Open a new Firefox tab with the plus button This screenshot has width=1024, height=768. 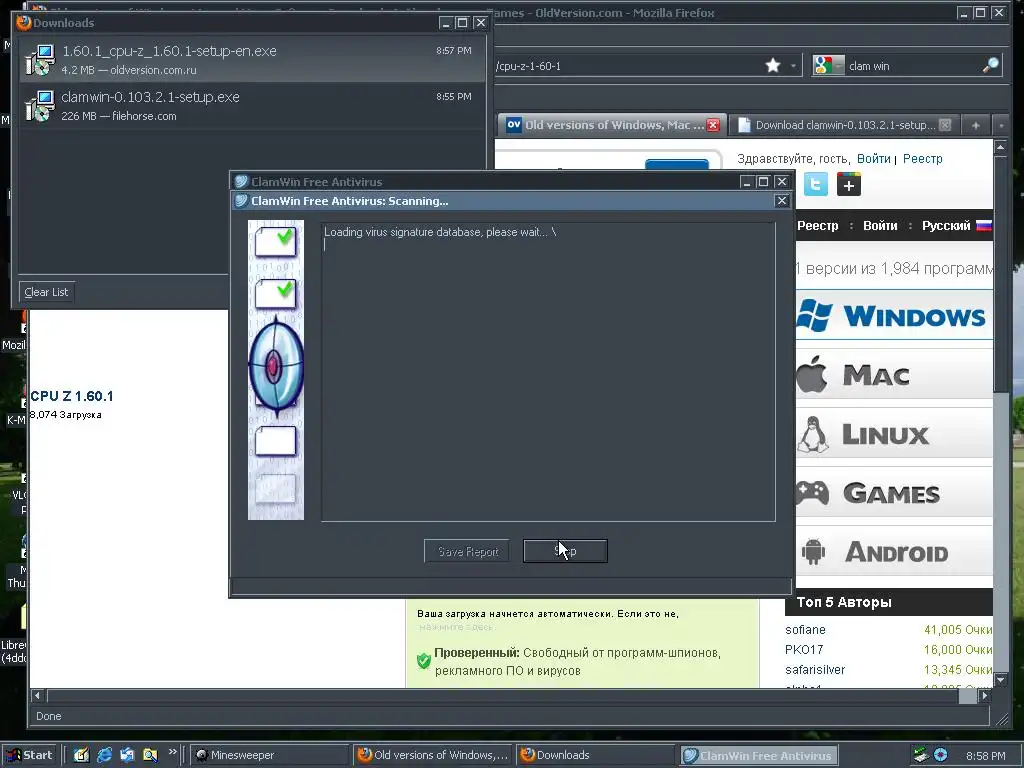[976, 125]
